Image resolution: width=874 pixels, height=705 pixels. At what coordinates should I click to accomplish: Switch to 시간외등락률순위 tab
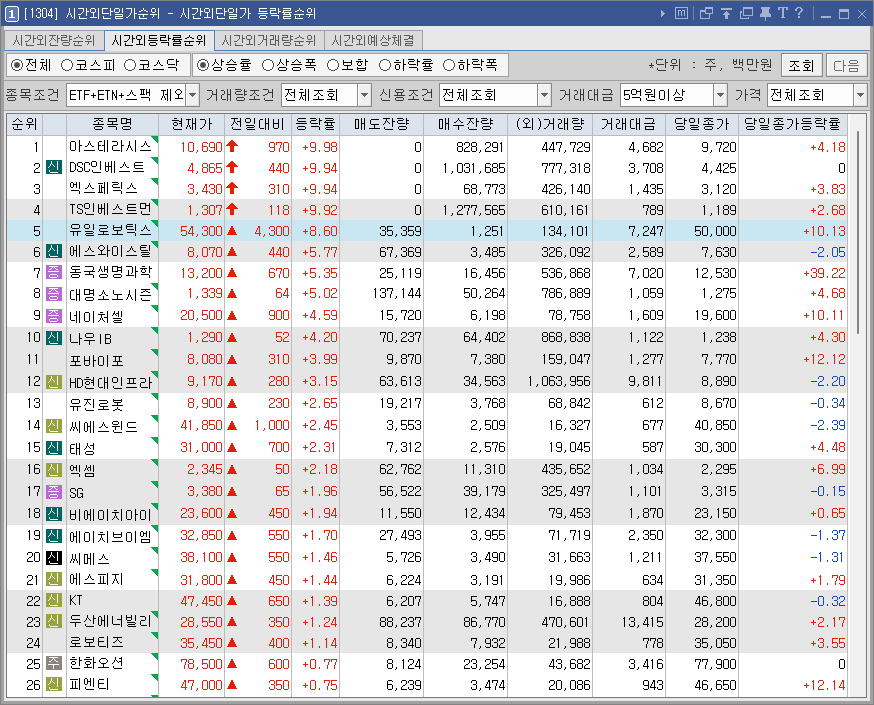(159, 41)
